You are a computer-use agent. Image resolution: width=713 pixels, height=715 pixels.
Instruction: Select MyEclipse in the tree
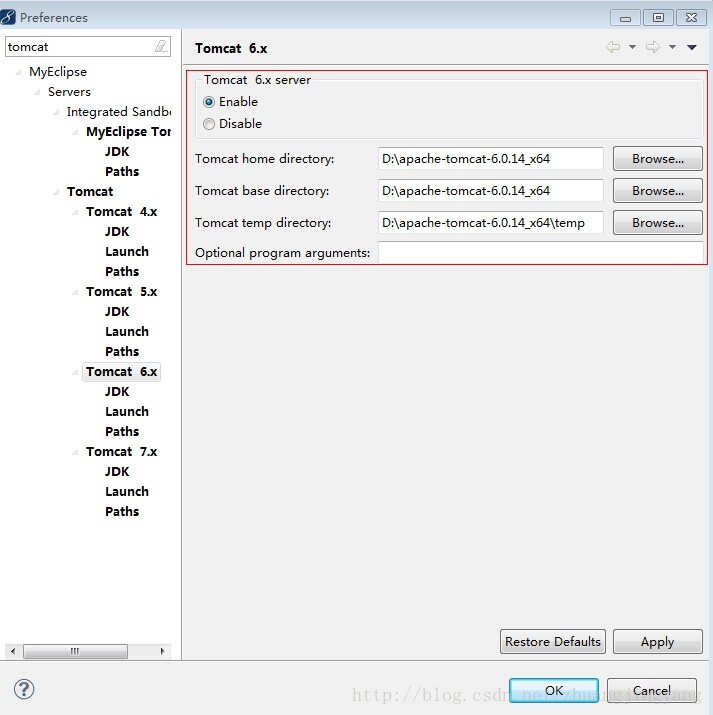pos(58,72)
